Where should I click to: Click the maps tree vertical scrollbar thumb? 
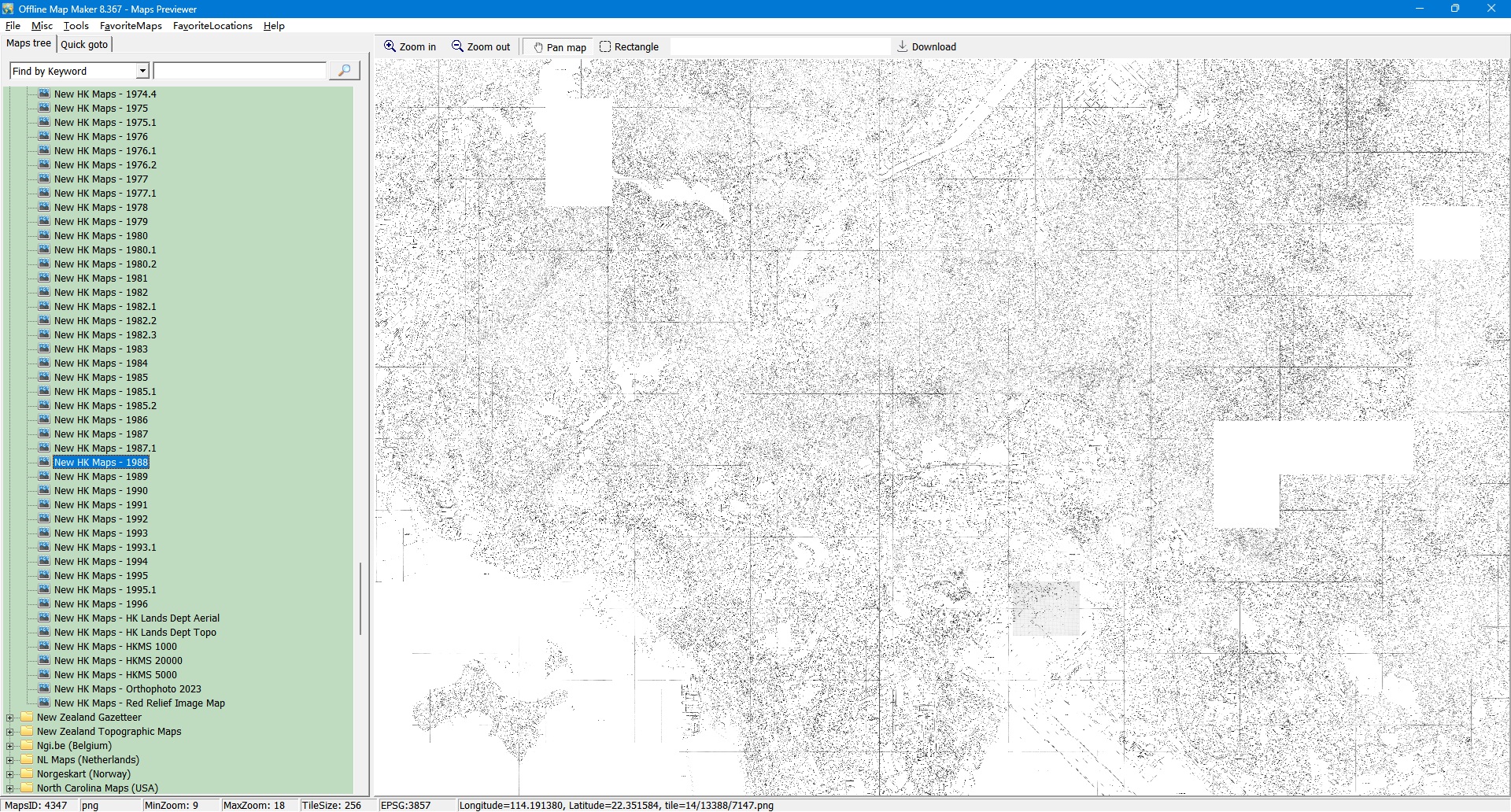(x=360, y=598)
